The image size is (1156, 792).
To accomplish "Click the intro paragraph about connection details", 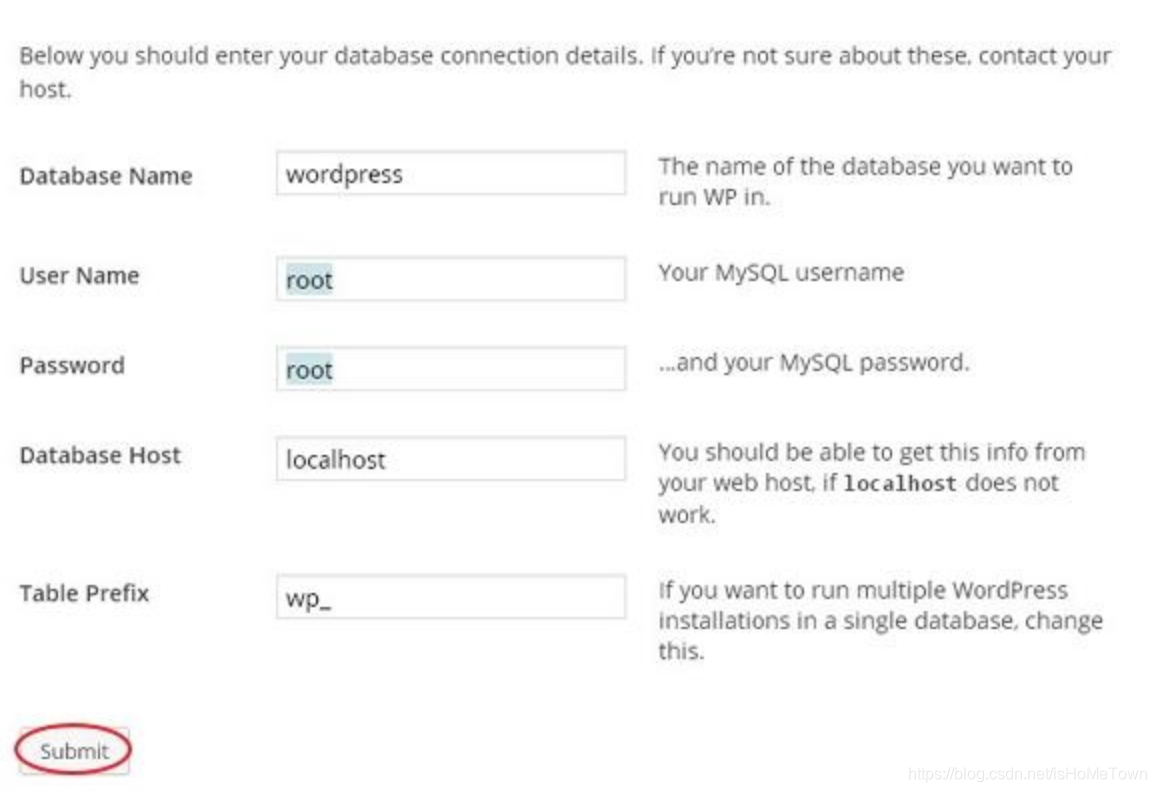I will [565, 72].
